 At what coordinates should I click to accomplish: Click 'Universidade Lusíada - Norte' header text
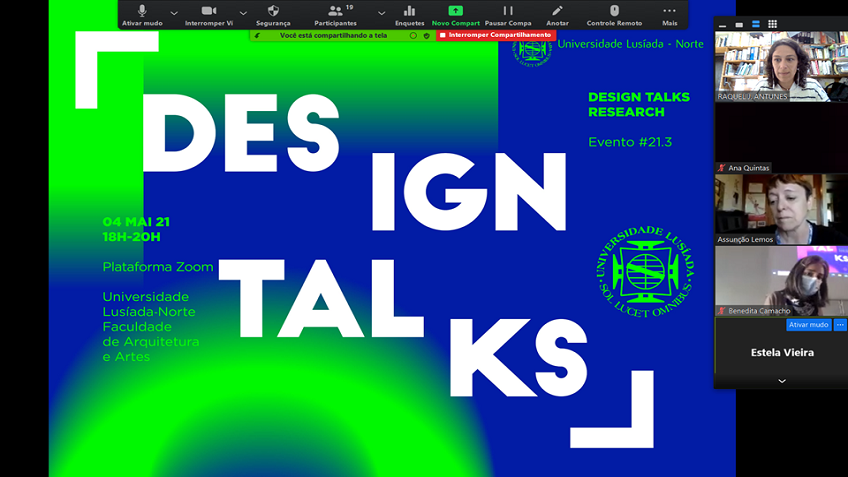630,44
